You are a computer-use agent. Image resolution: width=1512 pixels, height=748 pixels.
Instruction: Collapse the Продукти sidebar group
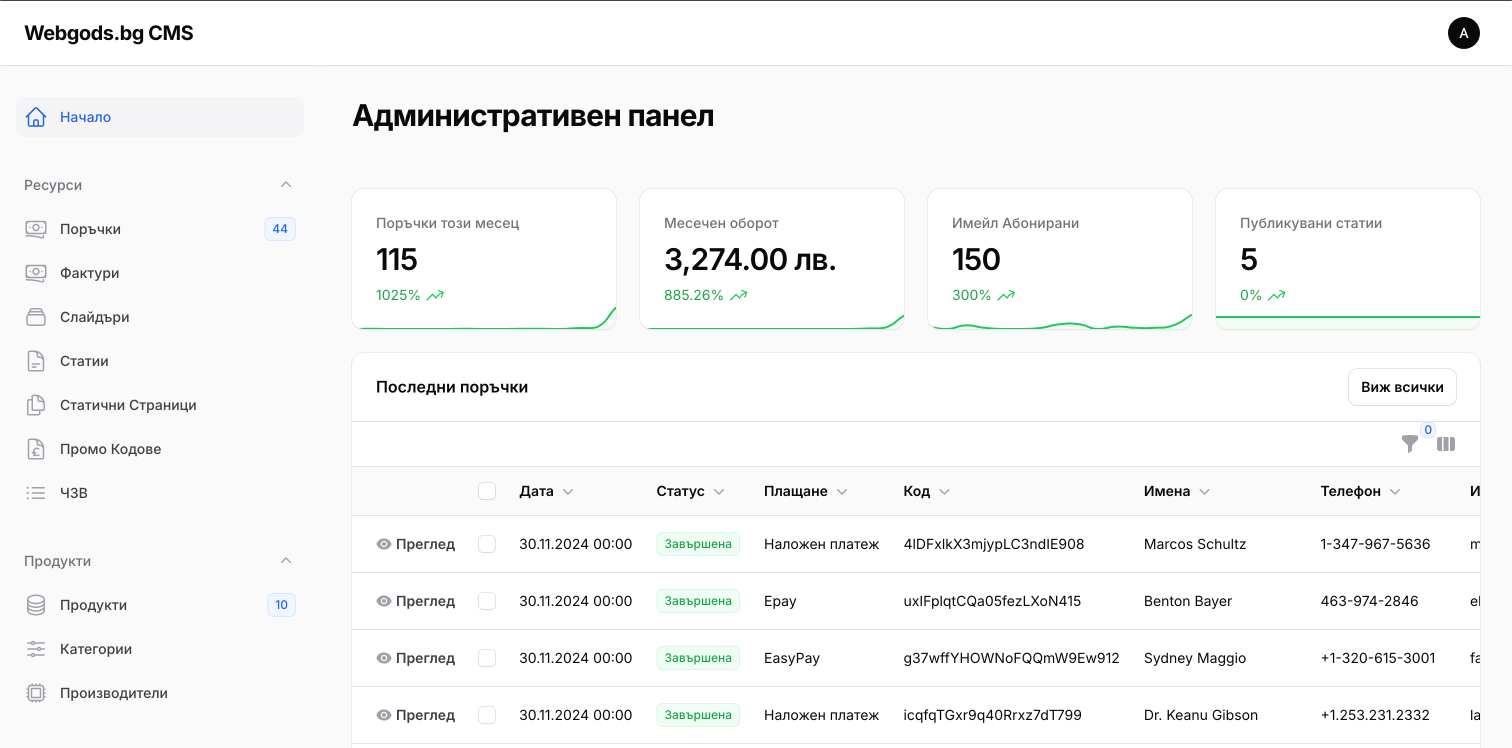(x=286, y=561)
